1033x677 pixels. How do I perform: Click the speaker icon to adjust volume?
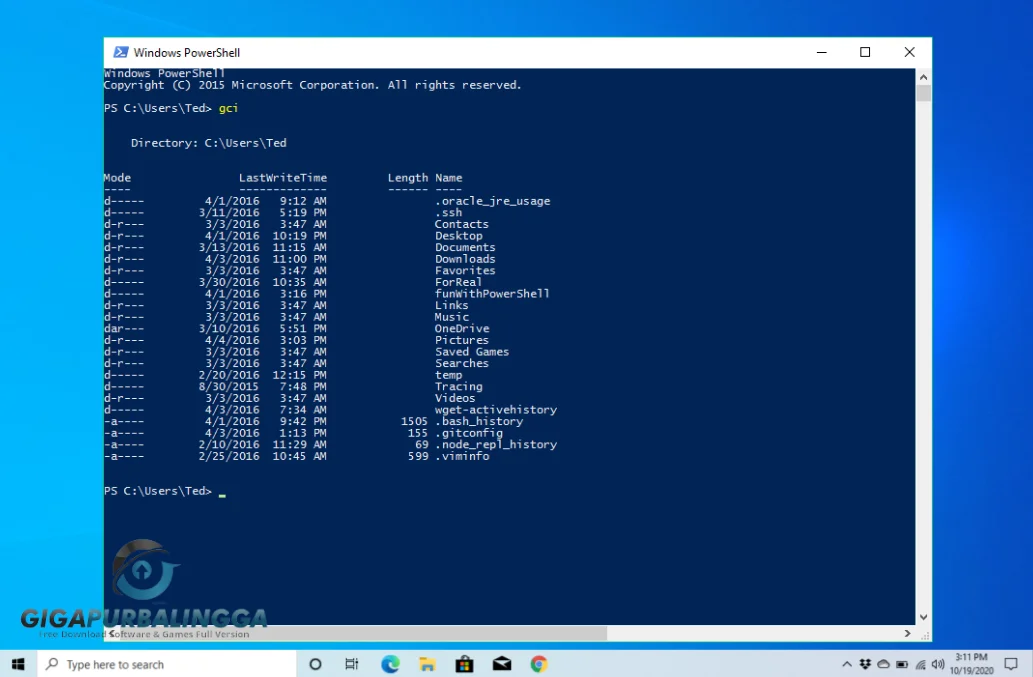(x=936, y=663)
